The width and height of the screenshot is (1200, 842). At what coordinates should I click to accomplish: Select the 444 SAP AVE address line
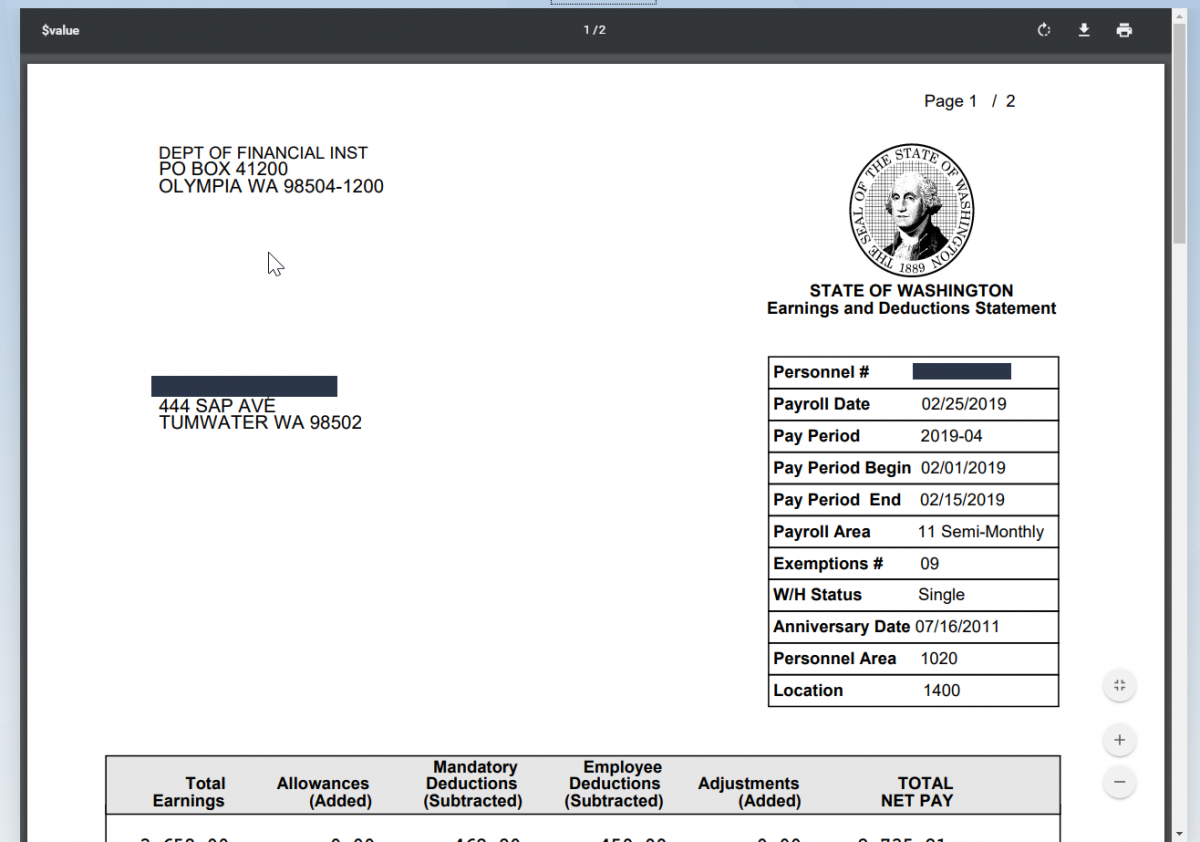(x=217, y=406)
